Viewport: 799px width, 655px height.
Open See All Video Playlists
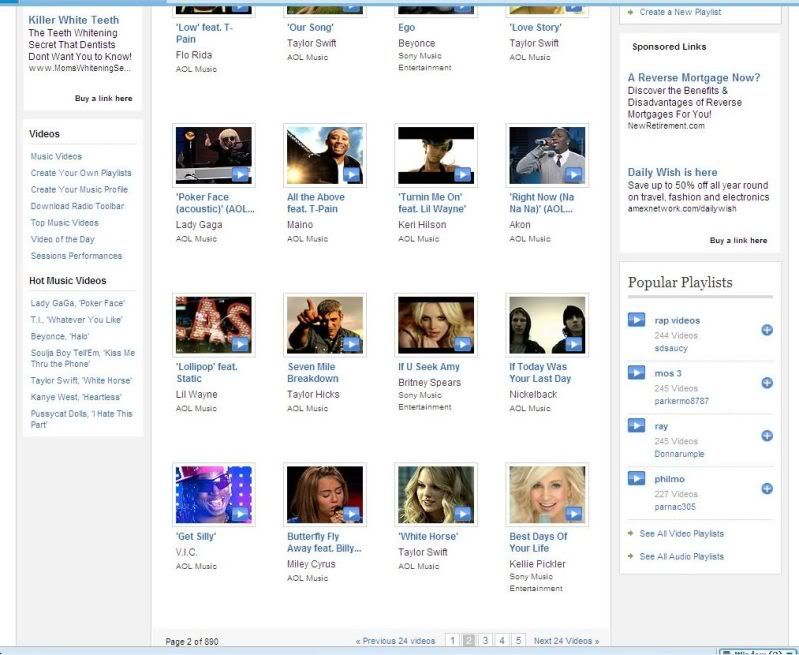[x=681, y=534]
